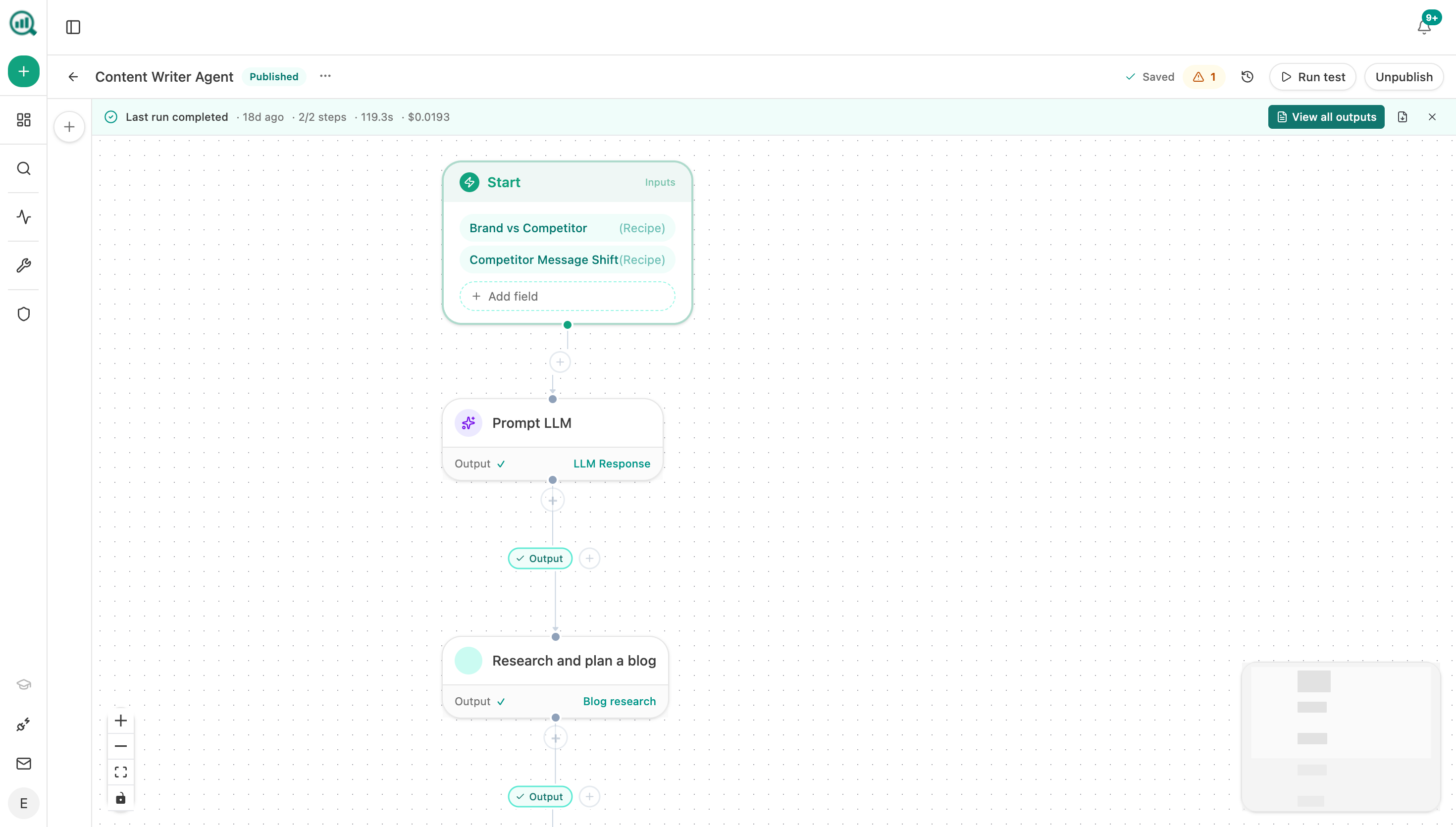Viewport: 1456px width, 827px height.
Task: Click the $0.0193 cost text
Action: (428, 117)
